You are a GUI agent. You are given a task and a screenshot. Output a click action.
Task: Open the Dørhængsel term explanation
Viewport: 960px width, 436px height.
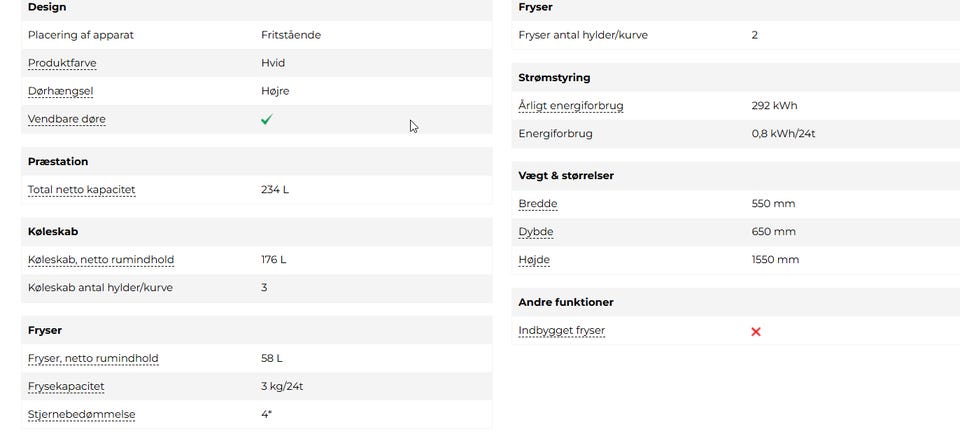pos(62,91)
